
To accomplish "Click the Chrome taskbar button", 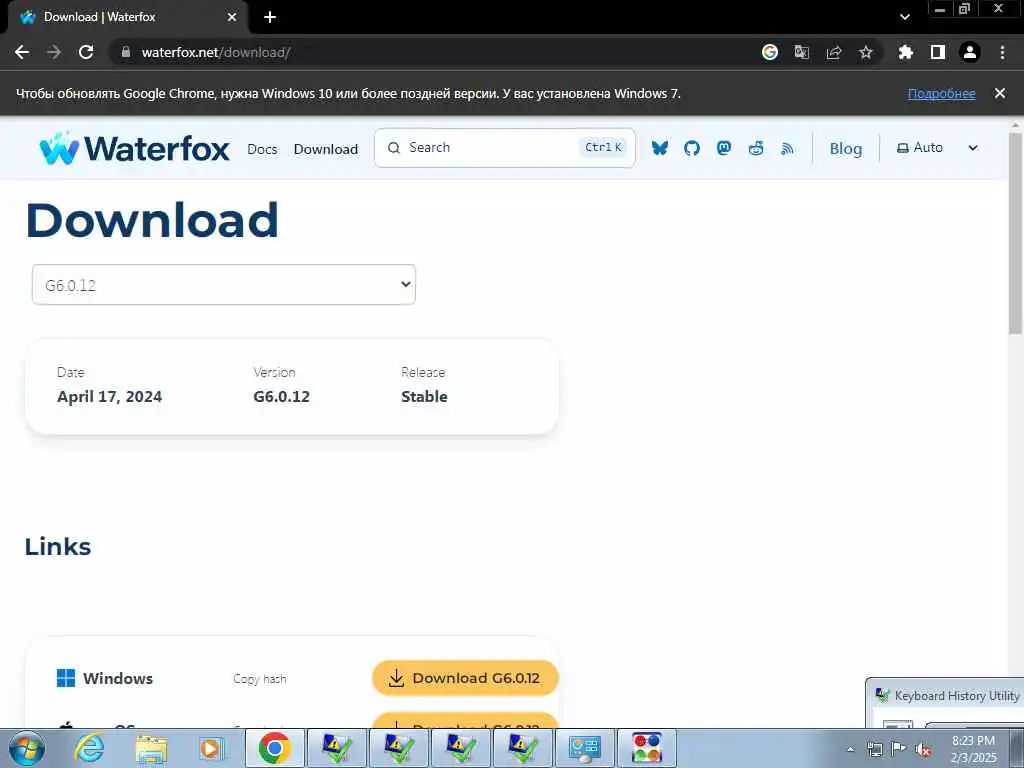I will click(274, 748).
